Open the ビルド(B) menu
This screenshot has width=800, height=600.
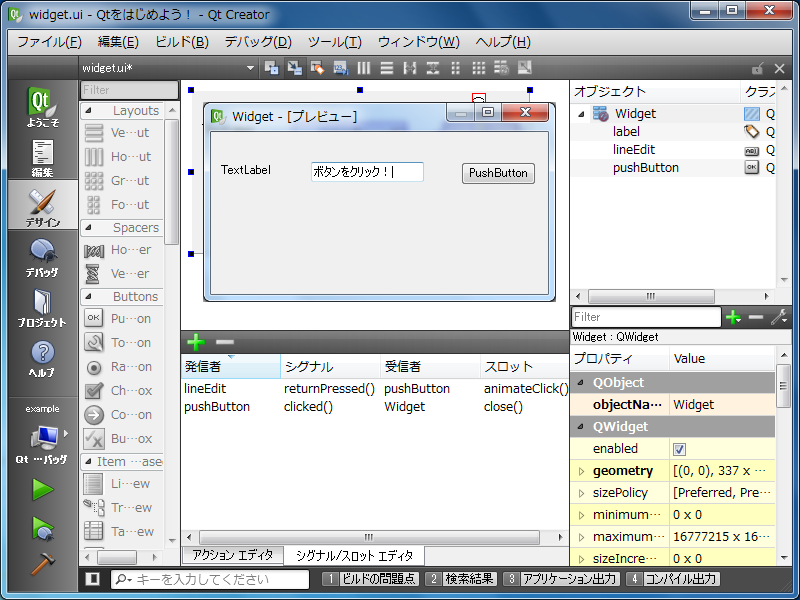click(181, 42)
